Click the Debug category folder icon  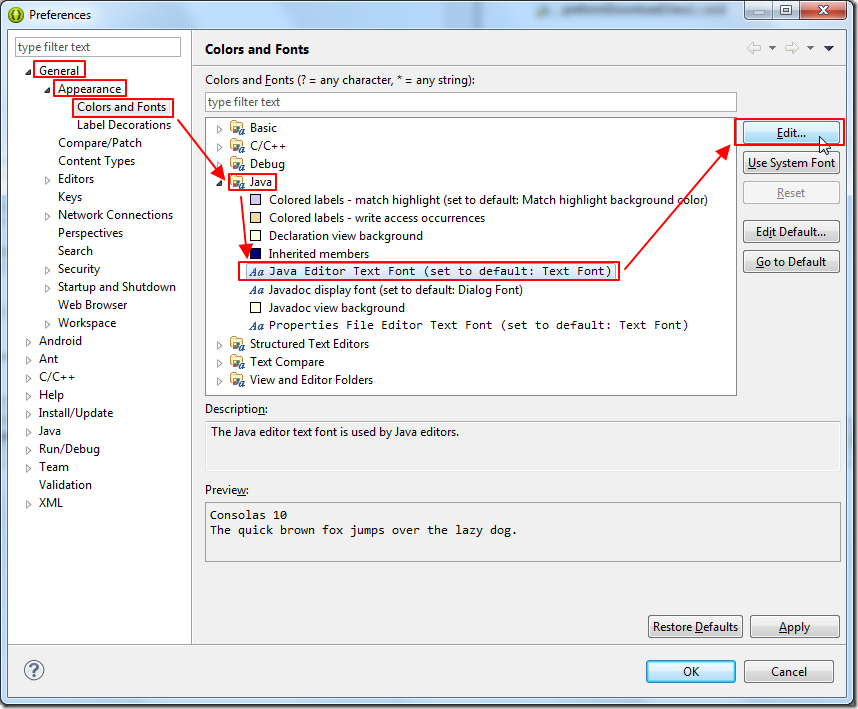pyautogui.click(x=237, y=164)
